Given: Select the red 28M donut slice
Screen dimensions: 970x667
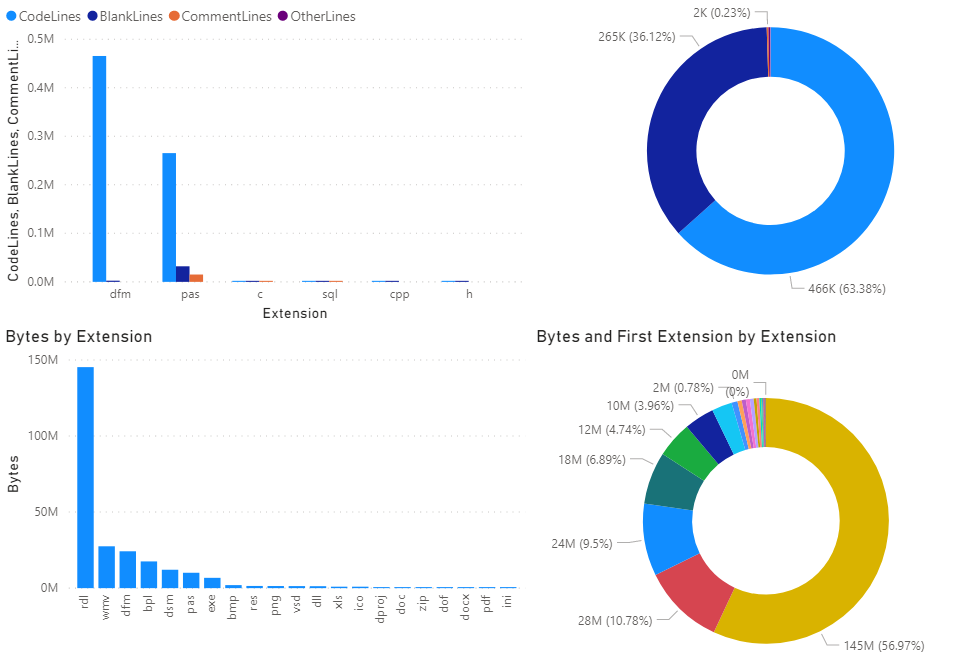Looking at the screenshot, I should [x=696, y=591].
